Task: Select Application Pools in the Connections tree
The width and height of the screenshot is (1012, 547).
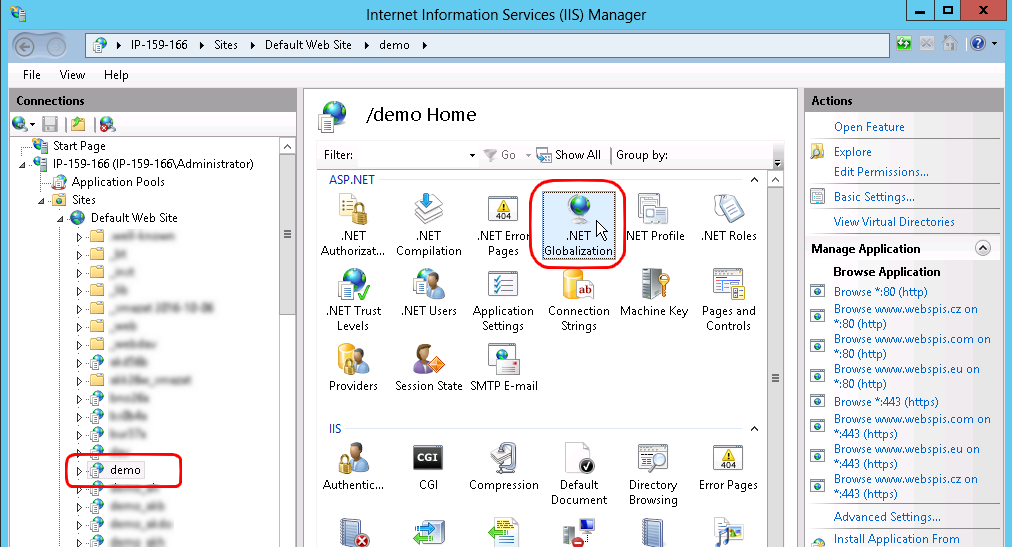Action: click(117, 182)
